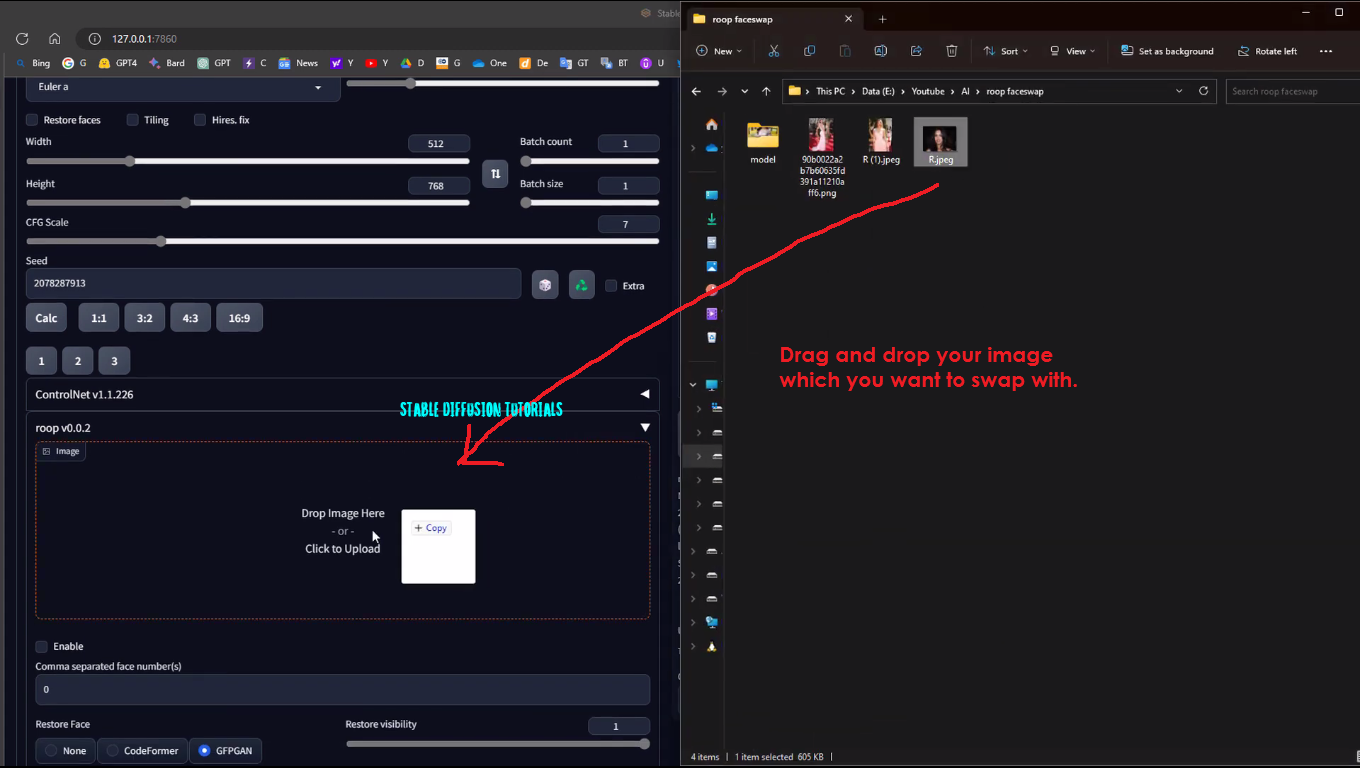Reuse last seed with recycle button
The height and width of the screenshot is (768, 1360).
point(582,285)
